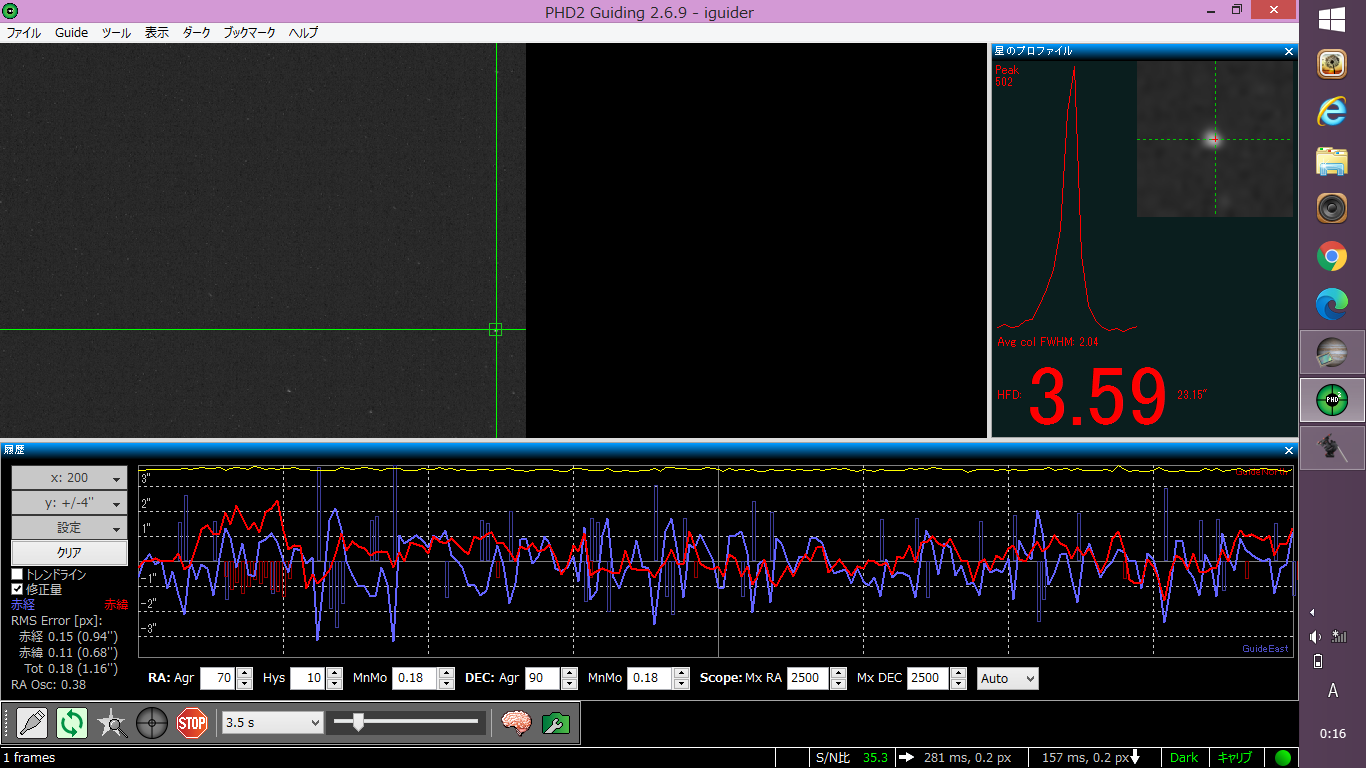Close the star profile panel
The image size is (1366, 768).
[1289, 51]
